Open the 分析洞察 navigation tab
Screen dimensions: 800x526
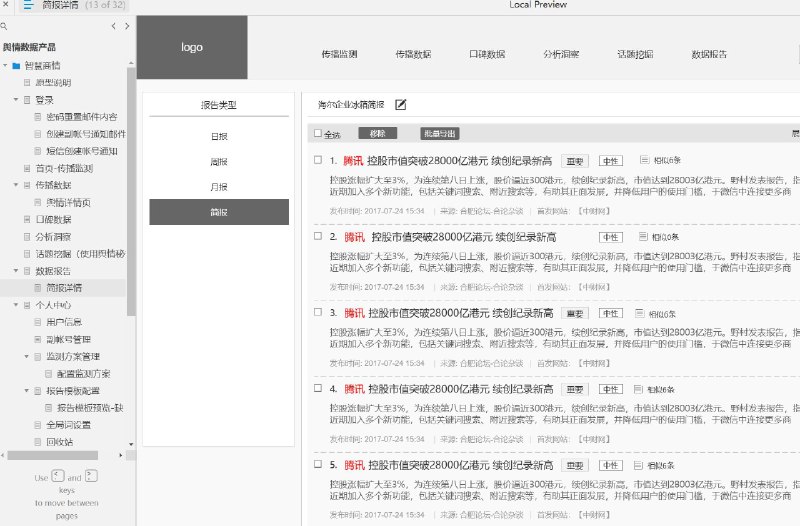tap(561, 54)
